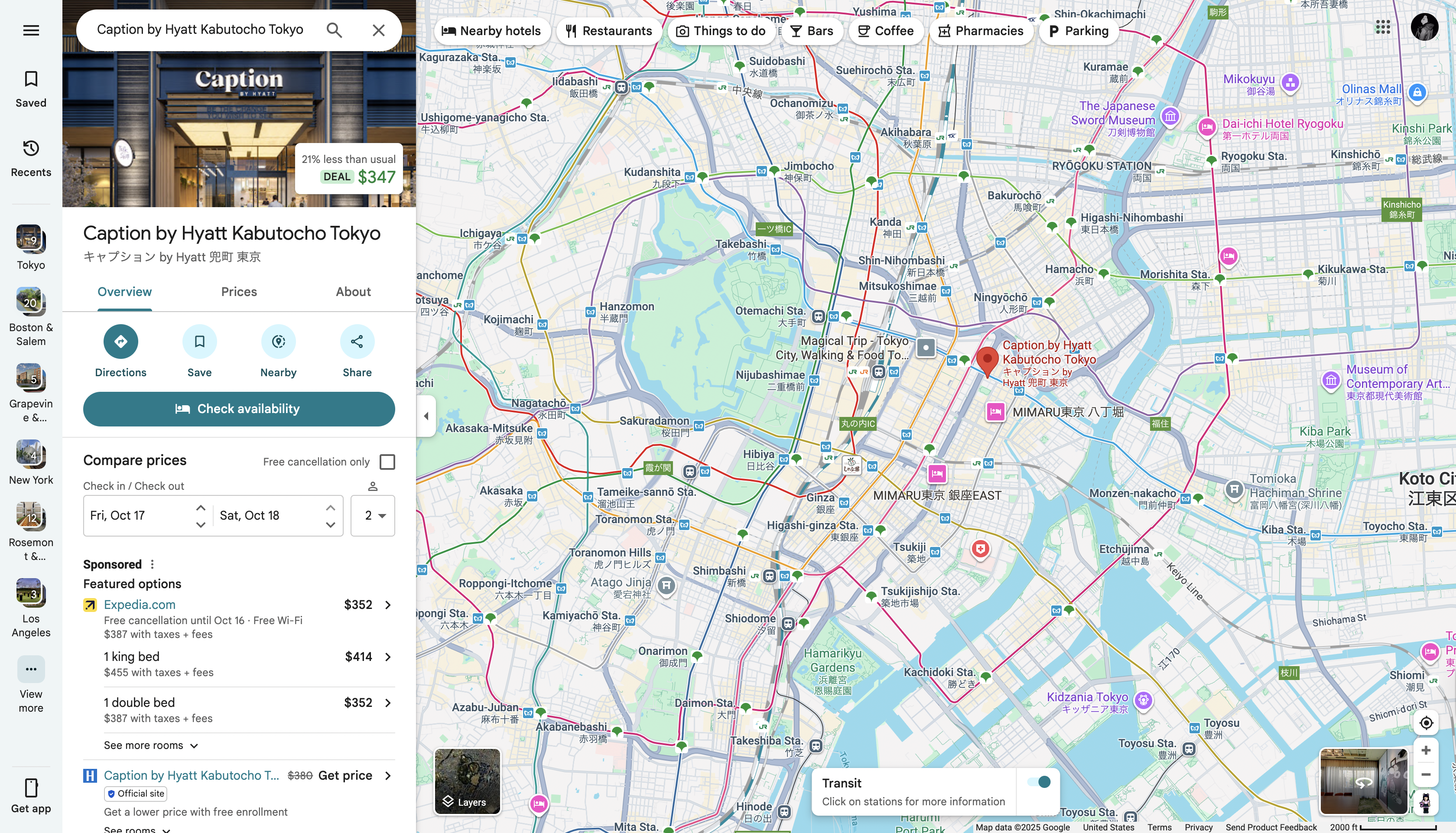Advance check-in date with up arrow
The image size is (1456, 833).
click(201, 508)
